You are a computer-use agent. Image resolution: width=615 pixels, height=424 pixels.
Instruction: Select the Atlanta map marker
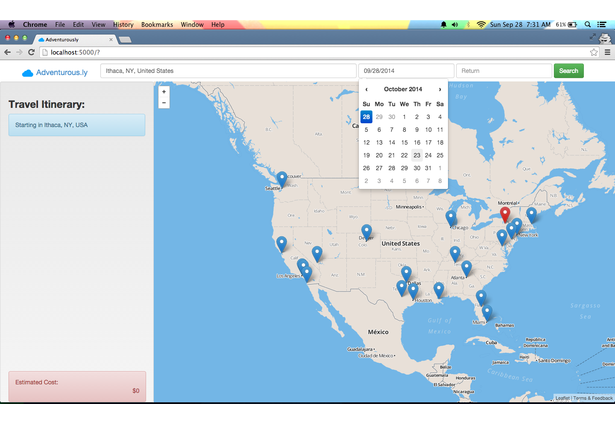tap(466, 269)
